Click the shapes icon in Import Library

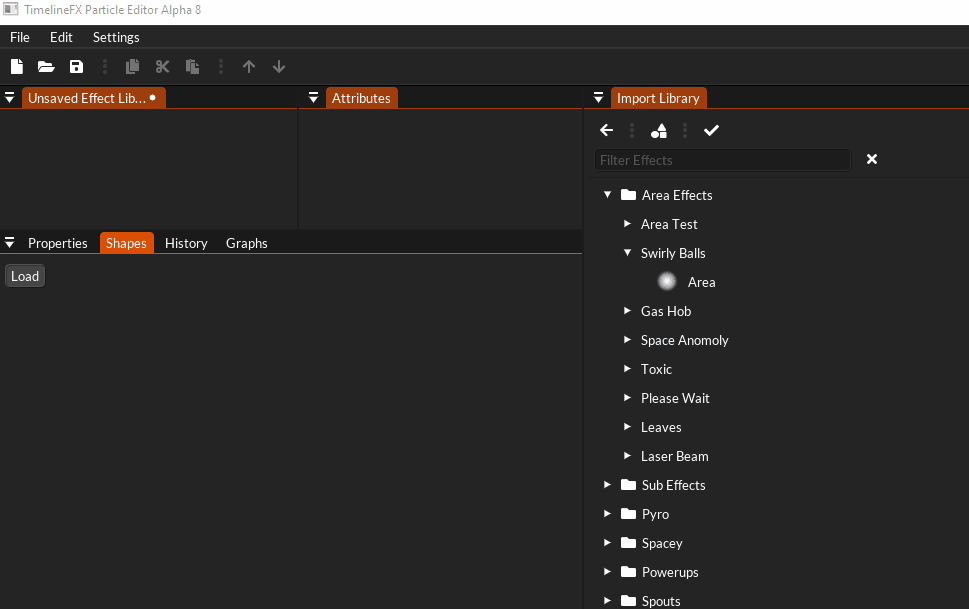click(658, 131)
